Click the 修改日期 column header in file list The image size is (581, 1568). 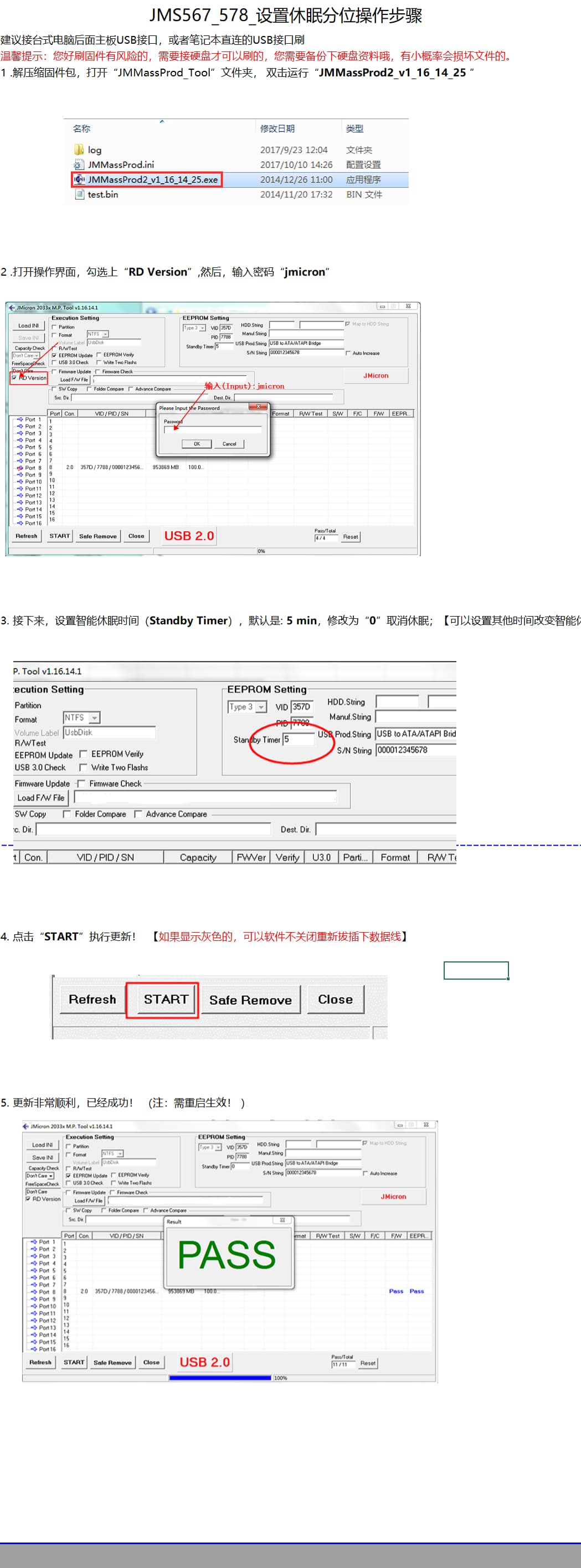coord(277,128)
